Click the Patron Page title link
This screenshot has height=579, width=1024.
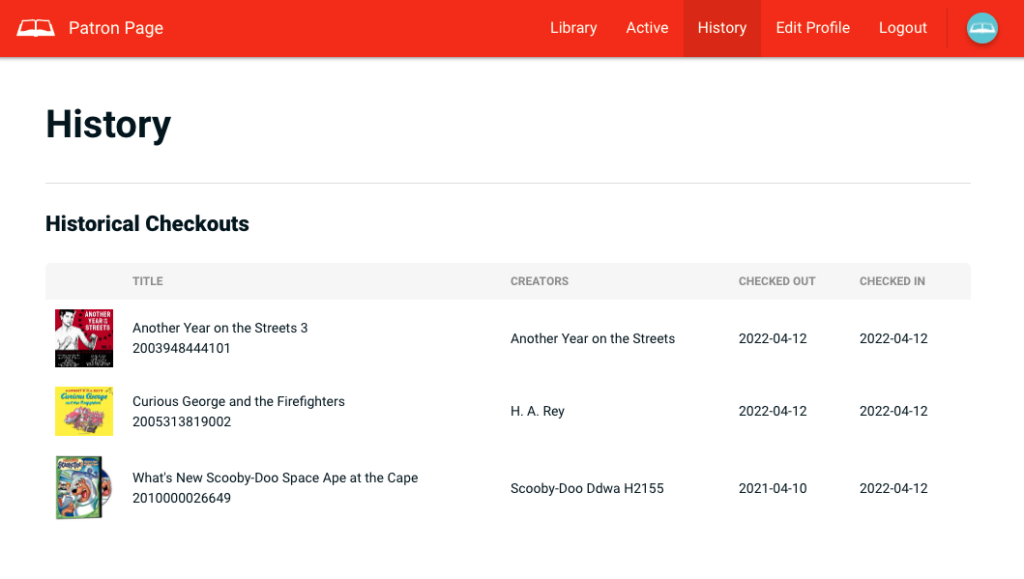point(116,28)
